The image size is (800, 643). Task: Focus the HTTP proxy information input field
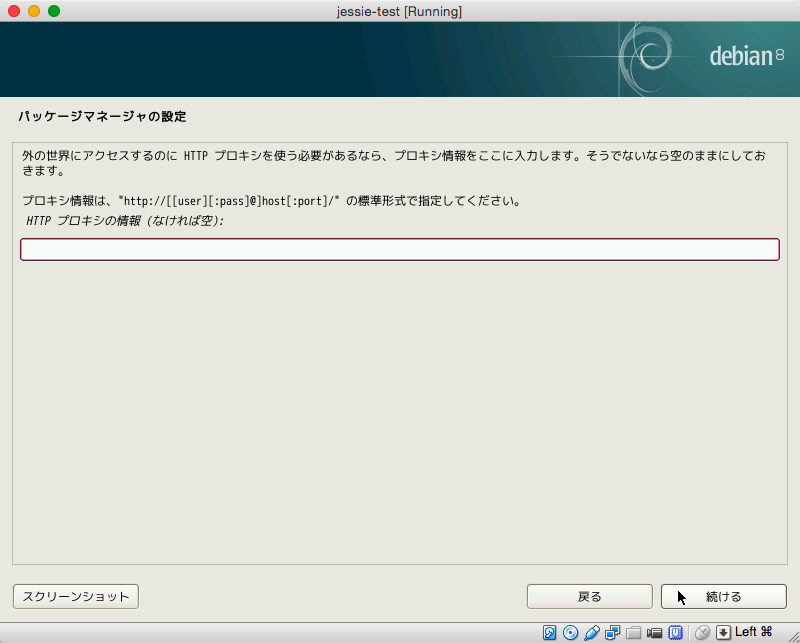(x=400, y=250)
